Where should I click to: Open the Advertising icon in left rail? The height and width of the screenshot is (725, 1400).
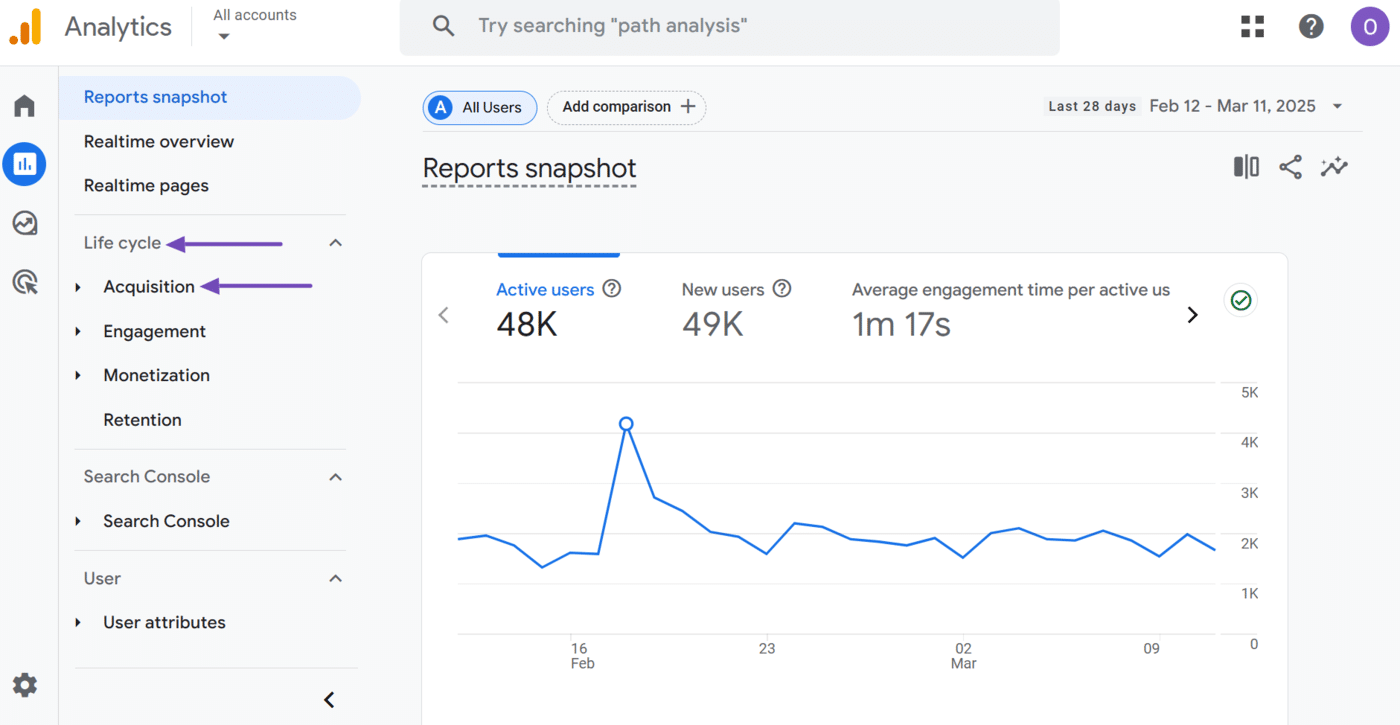(x=24, y=282)
